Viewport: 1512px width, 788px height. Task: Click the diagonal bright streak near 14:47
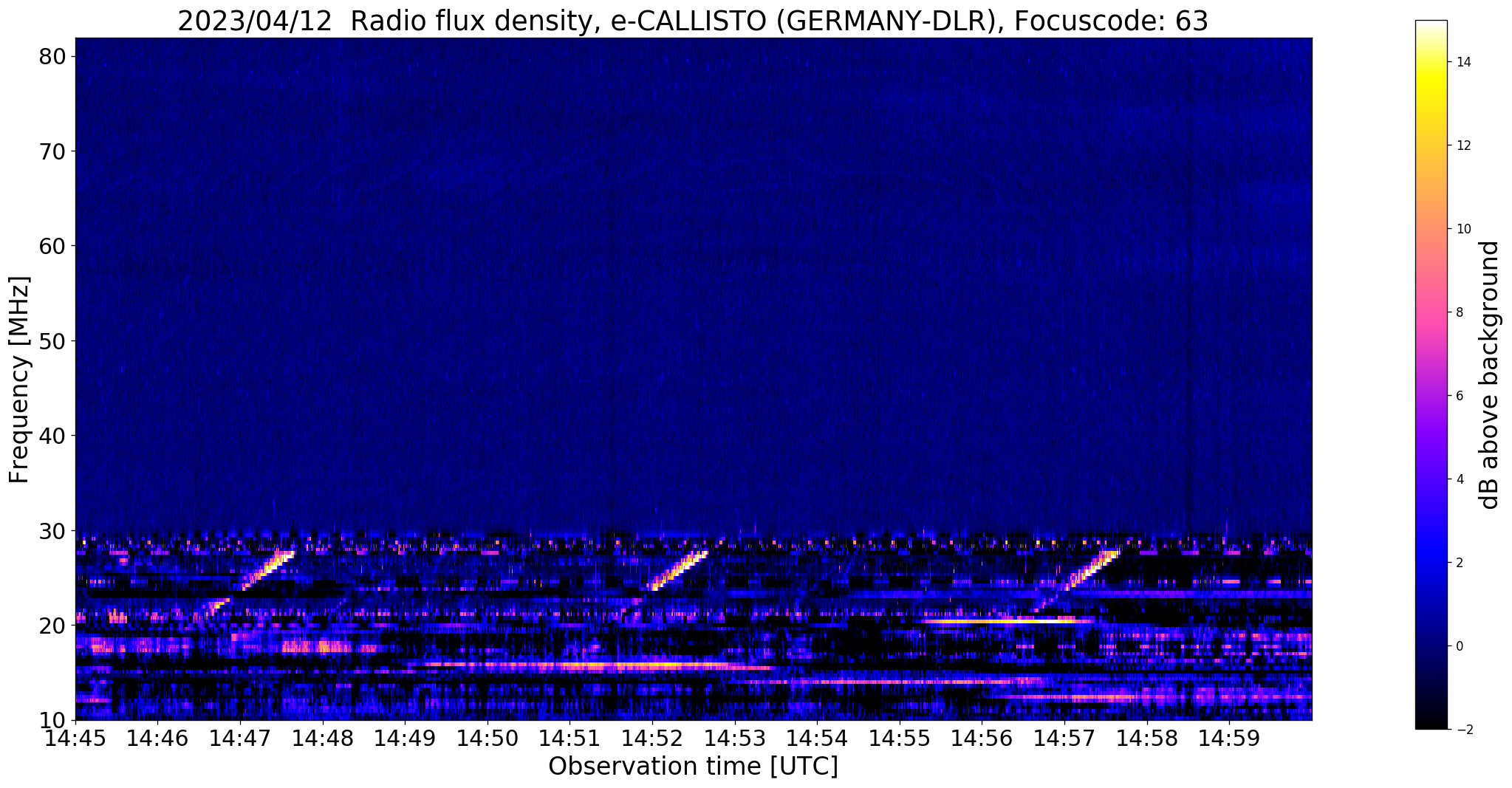coord(268,570)
